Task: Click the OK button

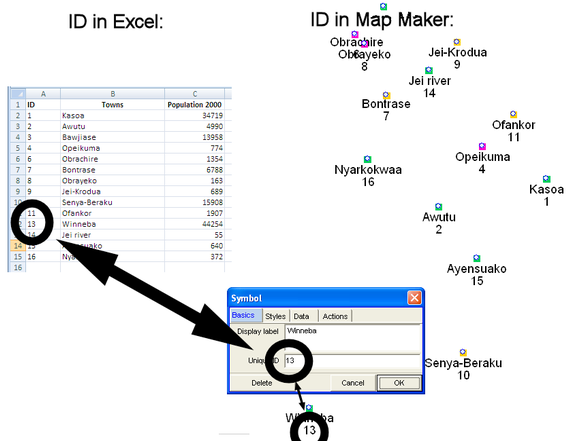Action: click(399, 383)
